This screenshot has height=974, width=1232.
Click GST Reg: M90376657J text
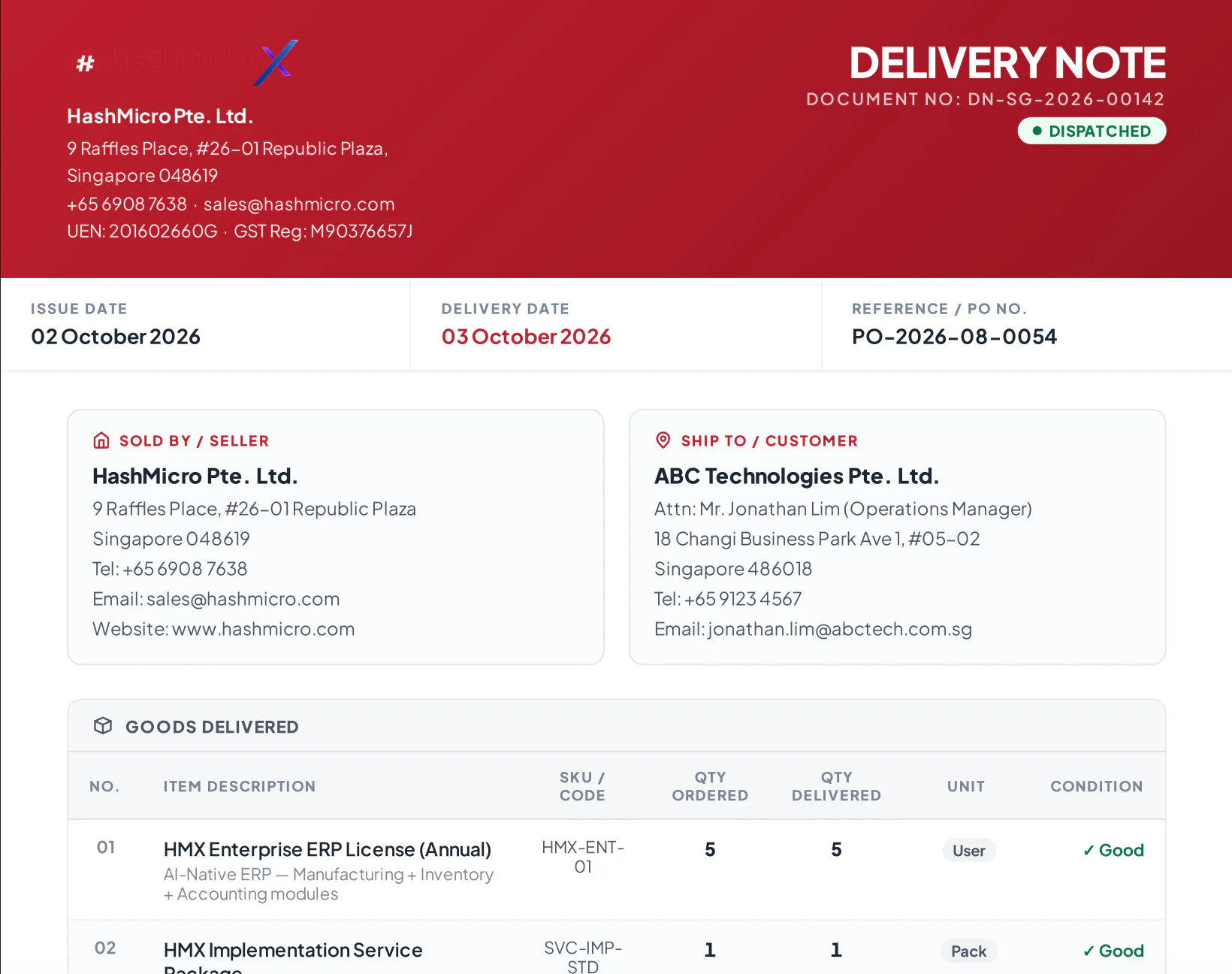[x=323, y=231]
